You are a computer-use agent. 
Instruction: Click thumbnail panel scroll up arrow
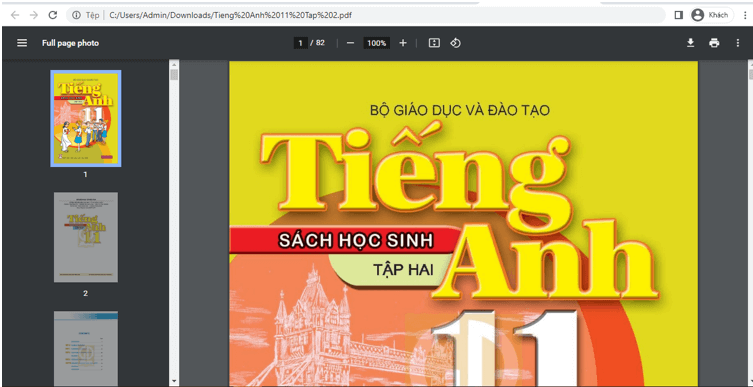pyautogui.click(x=174, y=64)
